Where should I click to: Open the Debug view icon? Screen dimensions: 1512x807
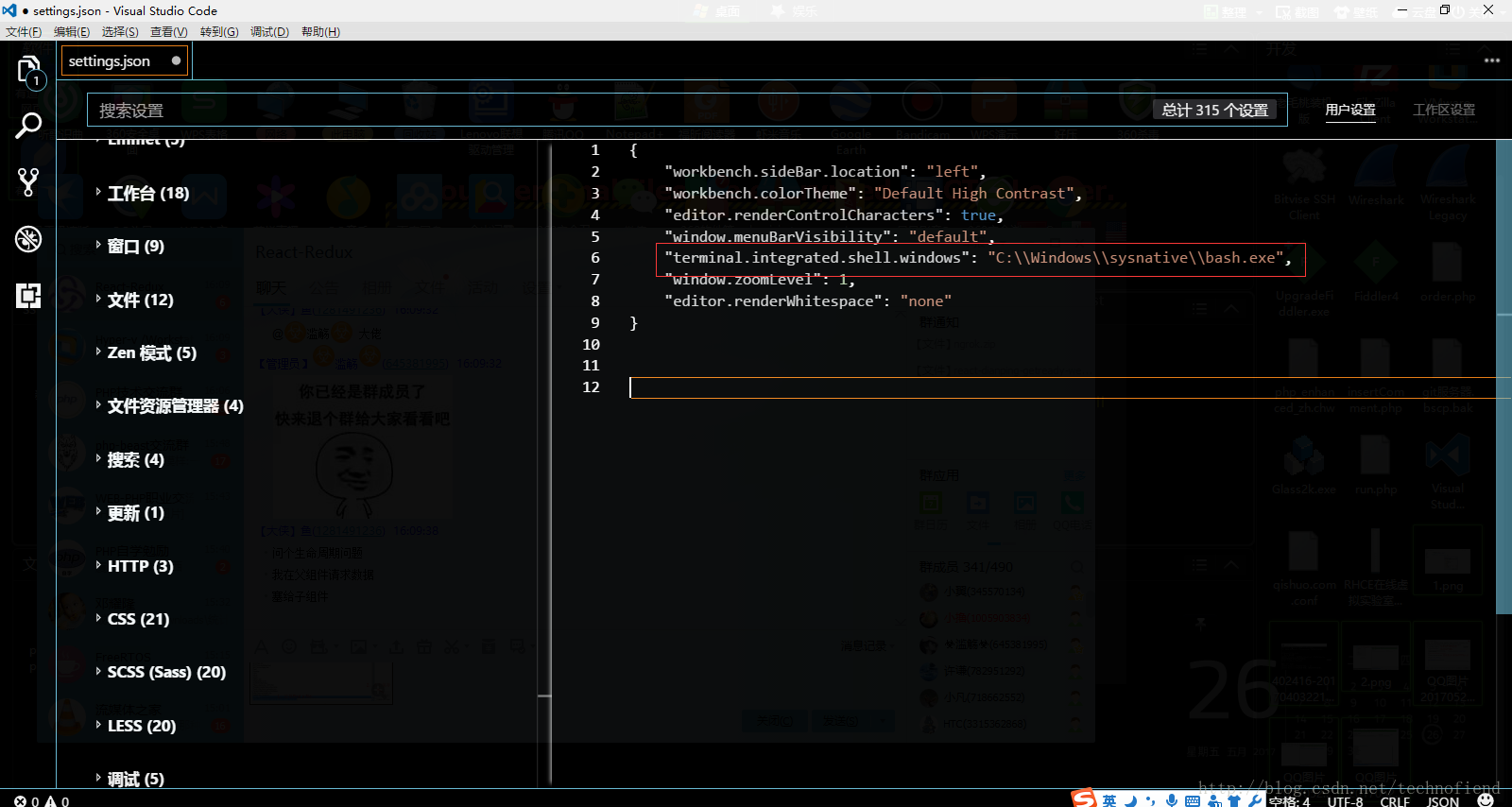(28, 239)
